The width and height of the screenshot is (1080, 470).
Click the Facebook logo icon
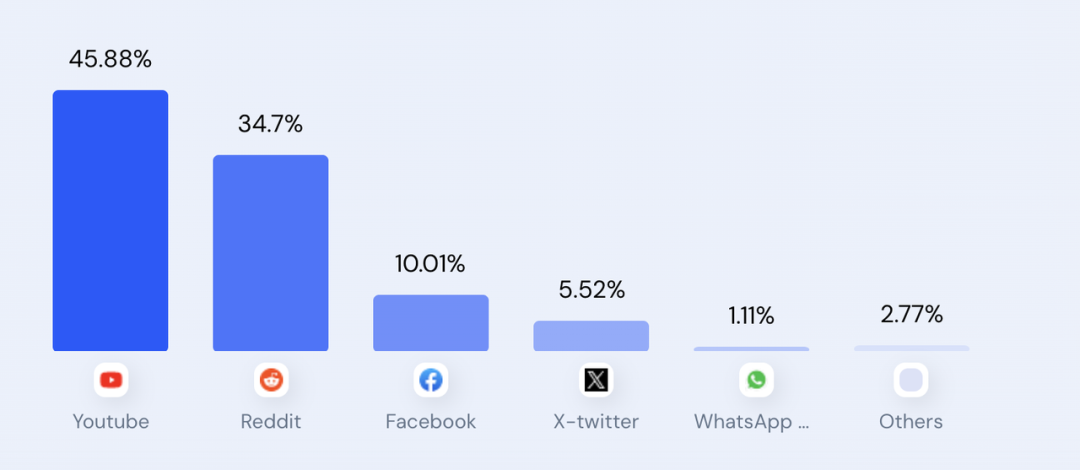tap(431, 380)
